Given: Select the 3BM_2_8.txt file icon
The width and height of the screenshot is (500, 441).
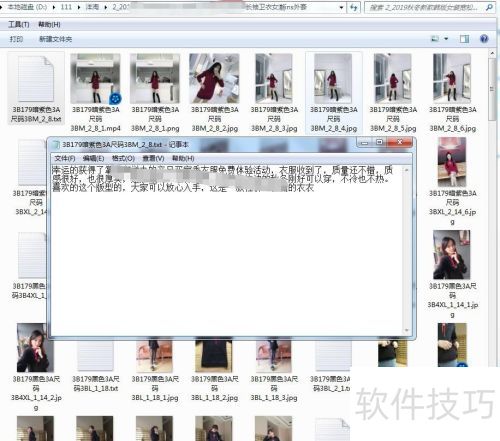Looking at the screenshot, I should [36, 79].
